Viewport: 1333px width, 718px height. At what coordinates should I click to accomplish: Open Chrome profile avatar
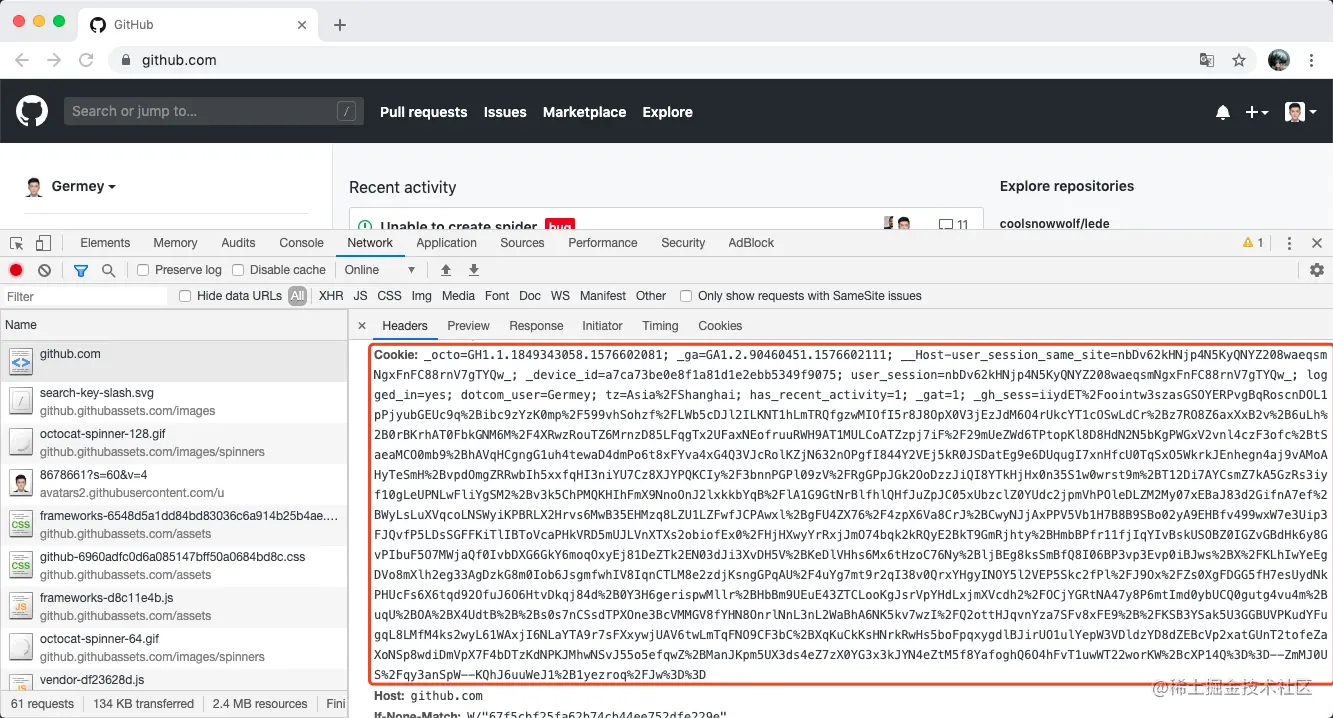point(1279,60)
